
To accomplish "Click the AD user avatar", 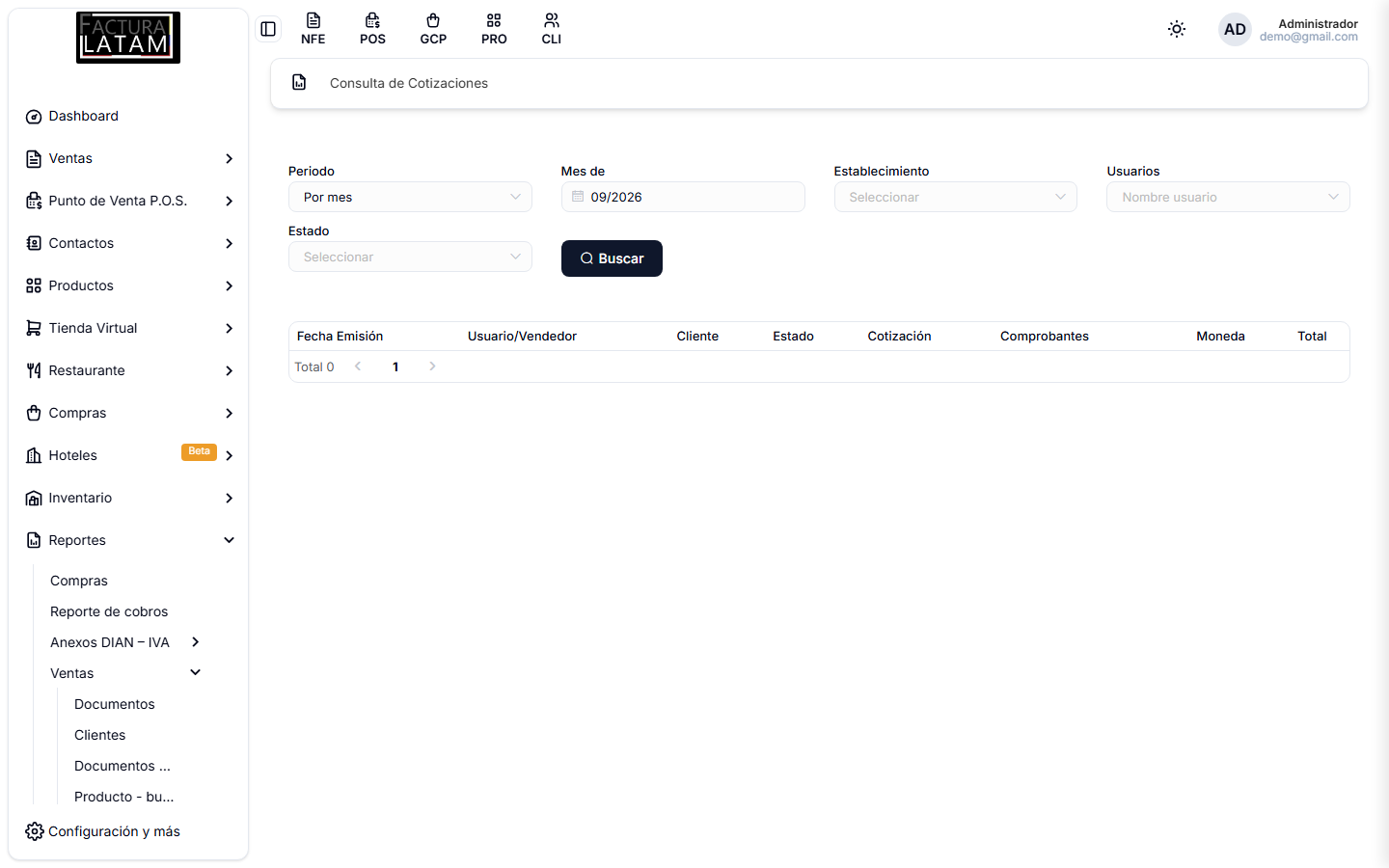I will 1235,29.
